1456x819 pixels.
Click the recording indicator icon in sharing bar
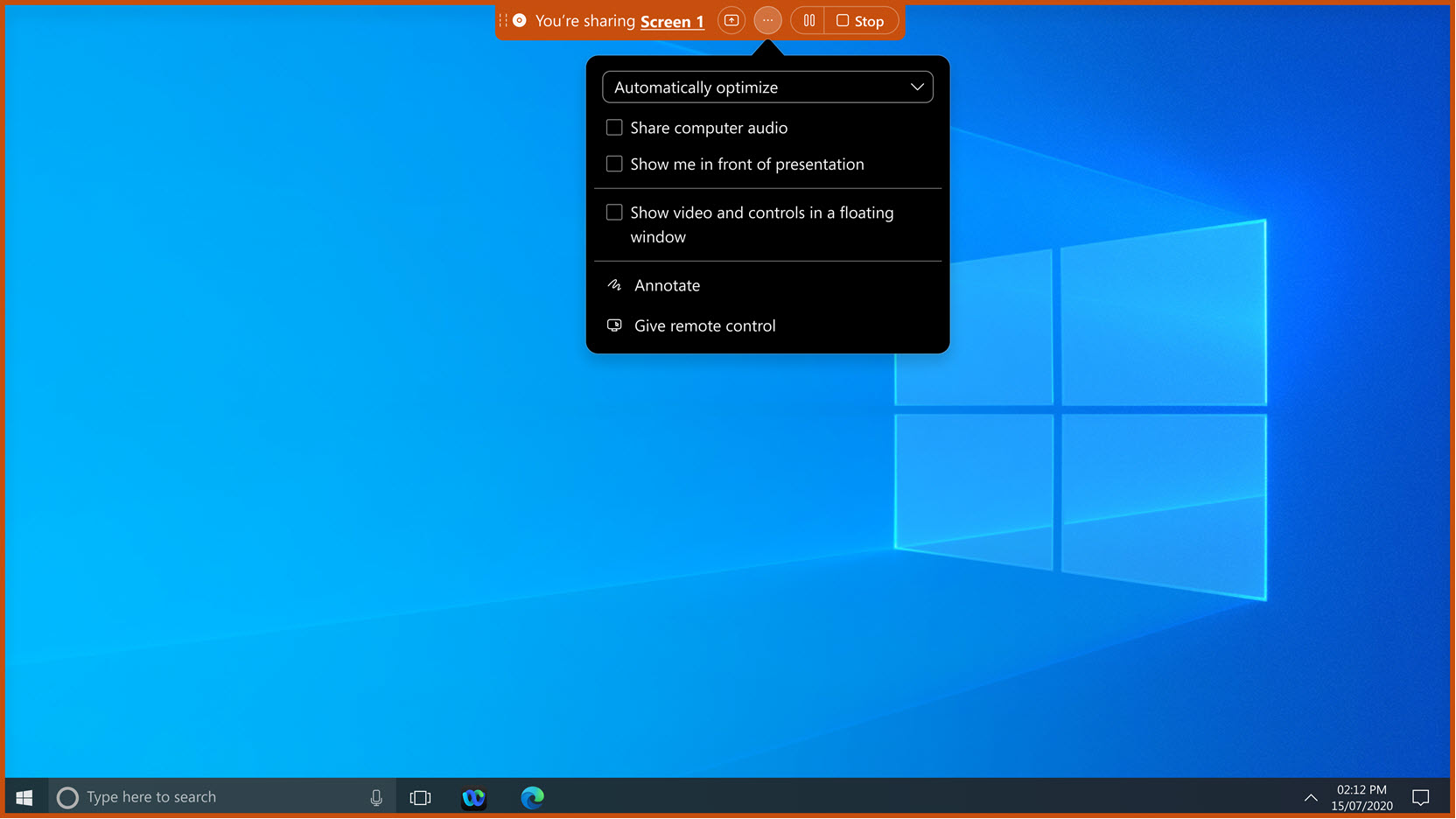pyautogui.click(x=520, y=20)
